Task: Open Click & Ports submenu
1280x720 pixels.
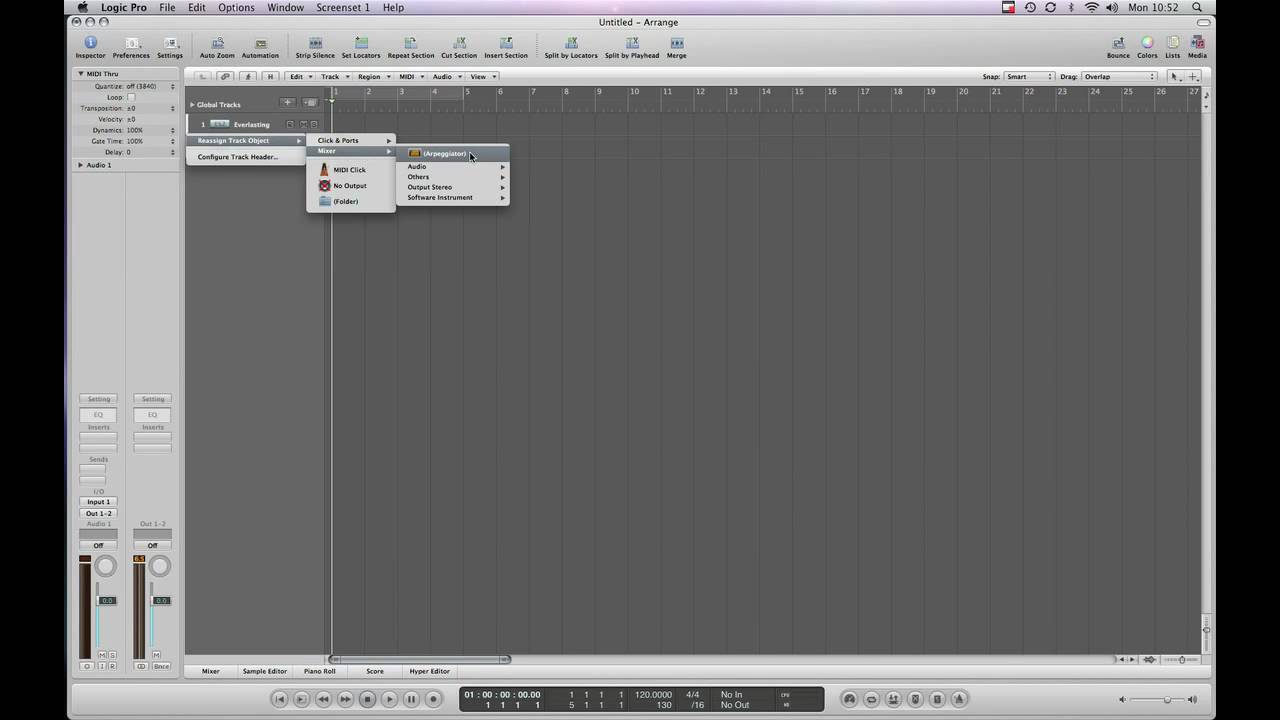Action: (x=351, y=140)
